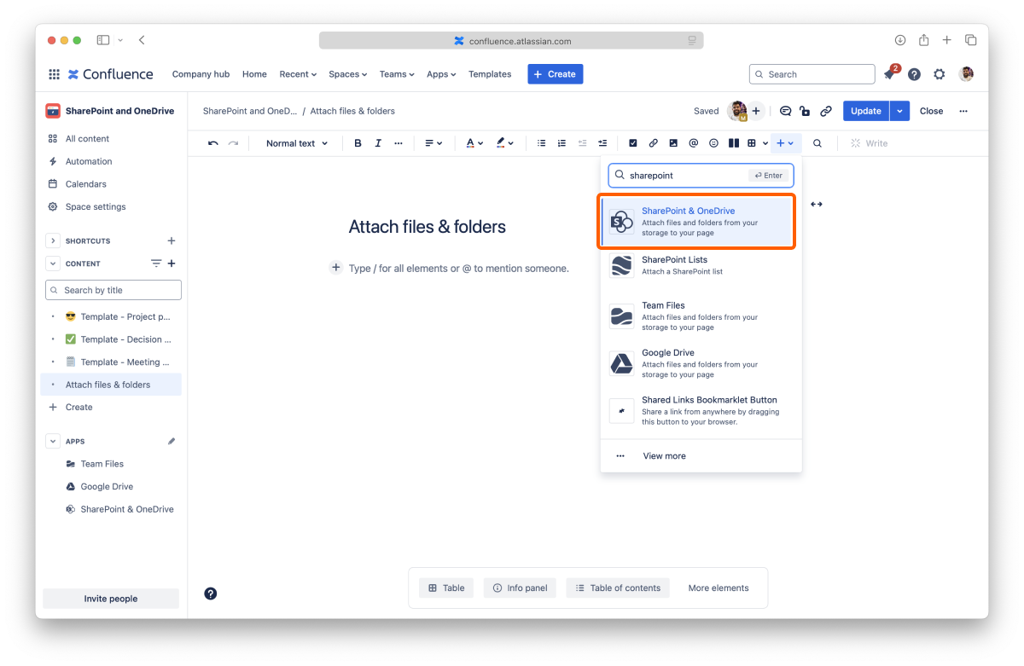This screenshot has width=1024, height=666.
Task: Select SharePoint & OneDrive from the insert menu
Action: click(x=698, y=222)
